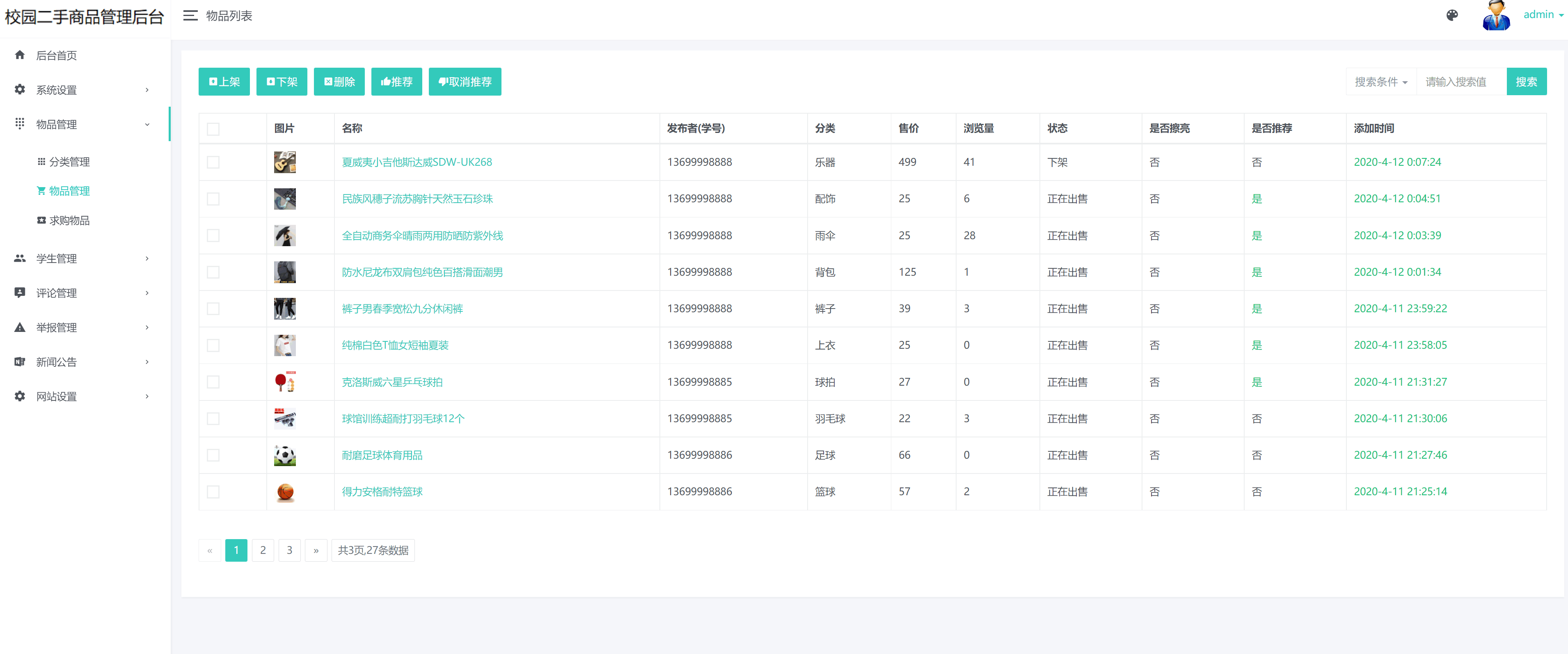Expand the 学生管理 menu chevron
This screenshot has width=1568, height=654.
[146, 258]
